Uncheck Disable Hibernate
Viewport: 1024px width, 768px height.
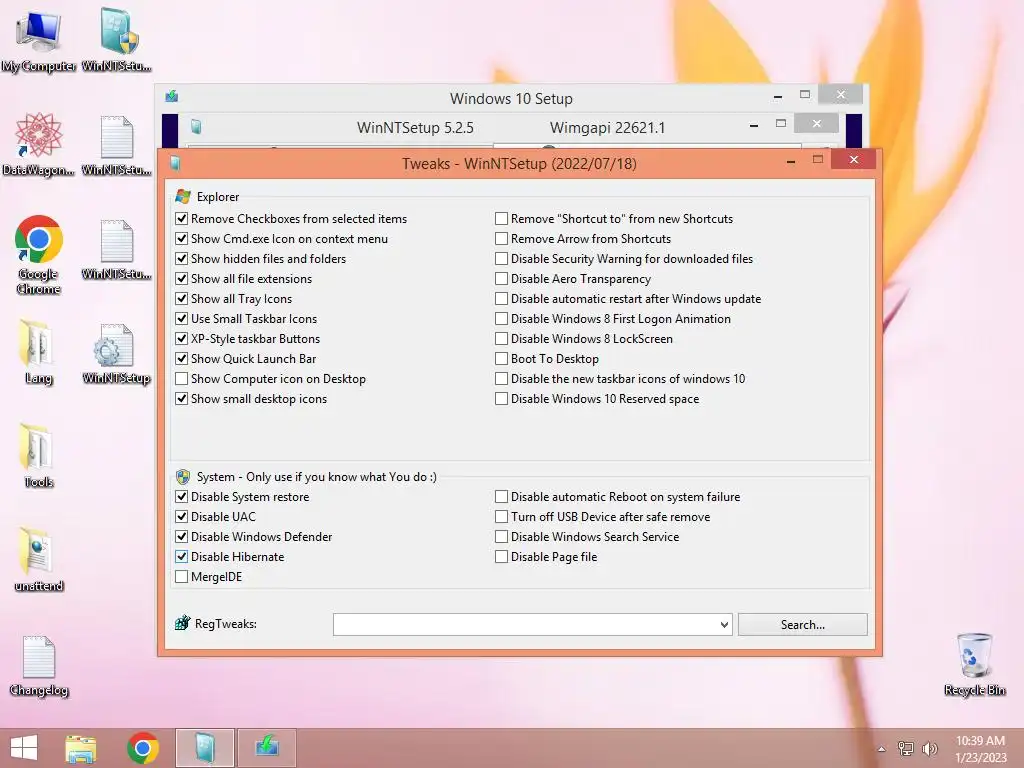pos(182,557)
